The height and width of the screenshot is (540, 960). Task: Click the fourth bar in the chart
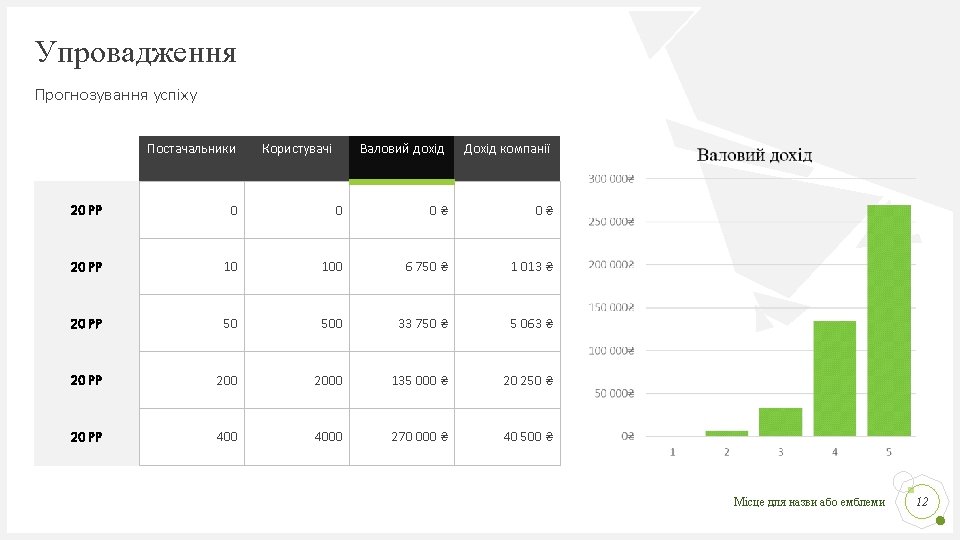pyautogui.click(x=834, y=378)
